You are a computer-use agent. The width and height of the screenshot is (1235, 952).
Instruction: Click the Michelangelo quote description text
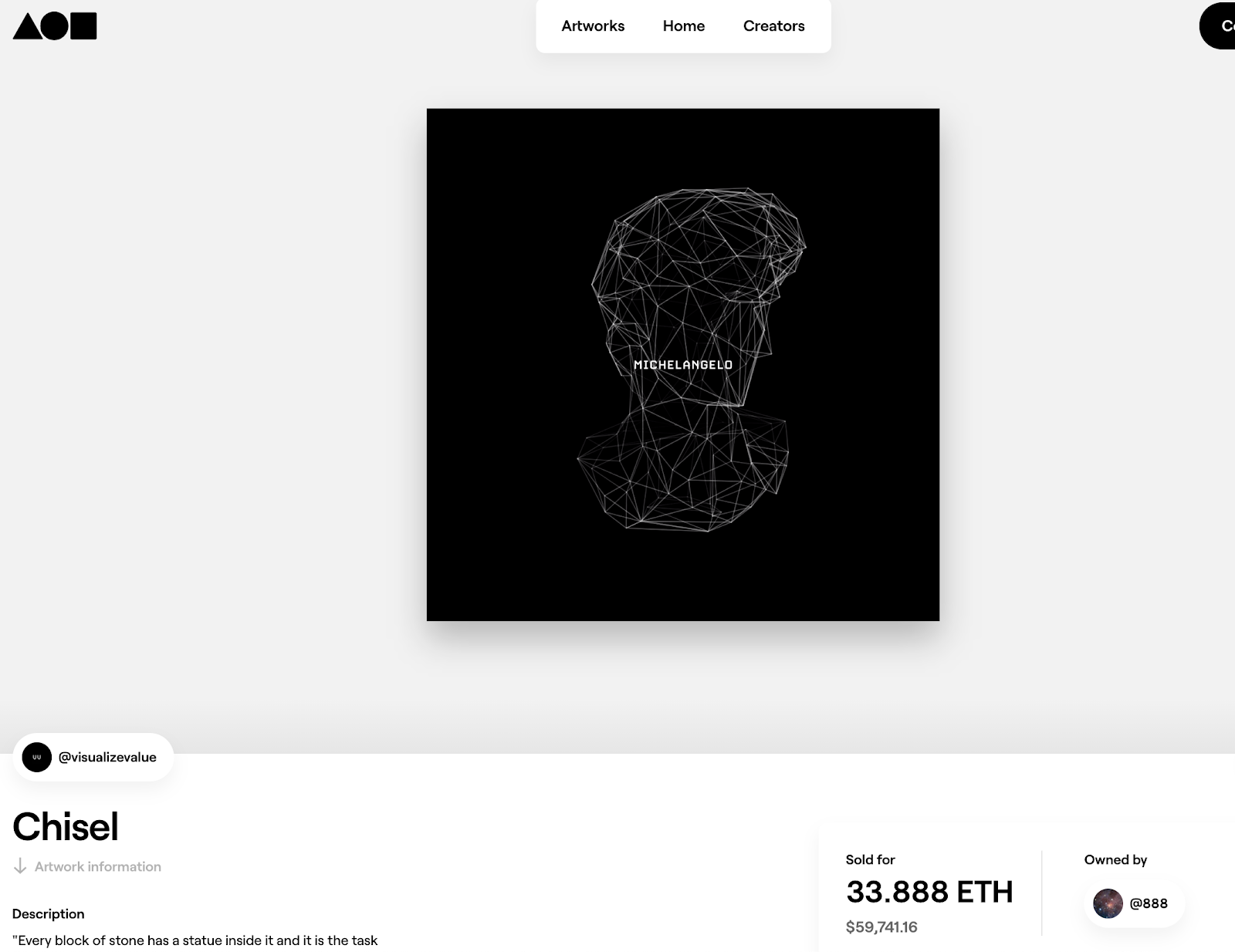coord(195,941)
